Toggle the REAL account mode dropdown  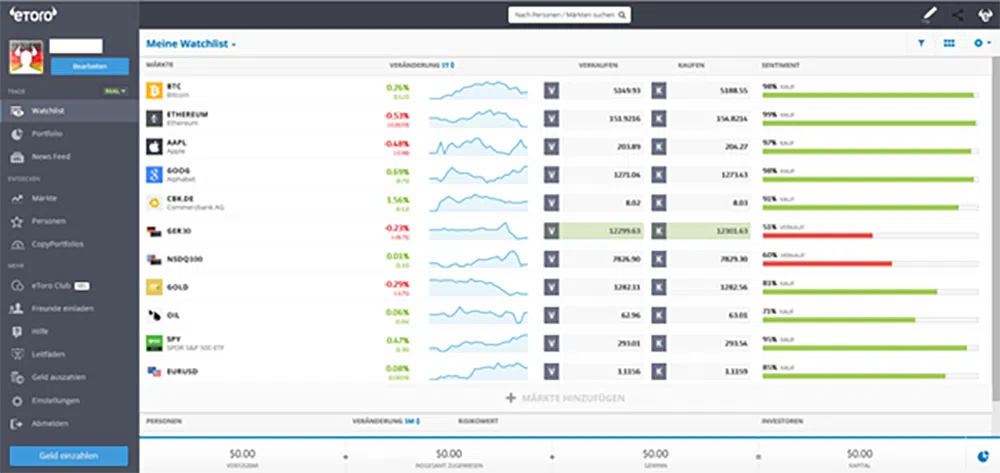point(115,91)
